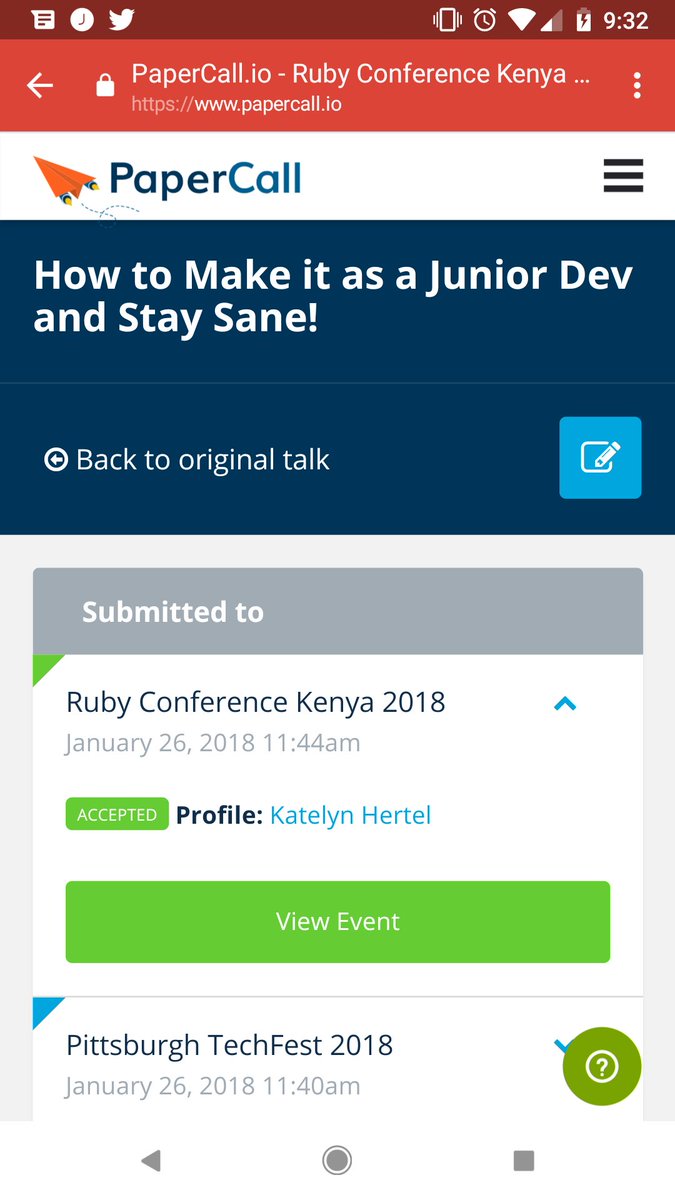Tap the vibrate mode status icon
The height and width of the screenshot is (1200, 675).
(x=446, y=20)
